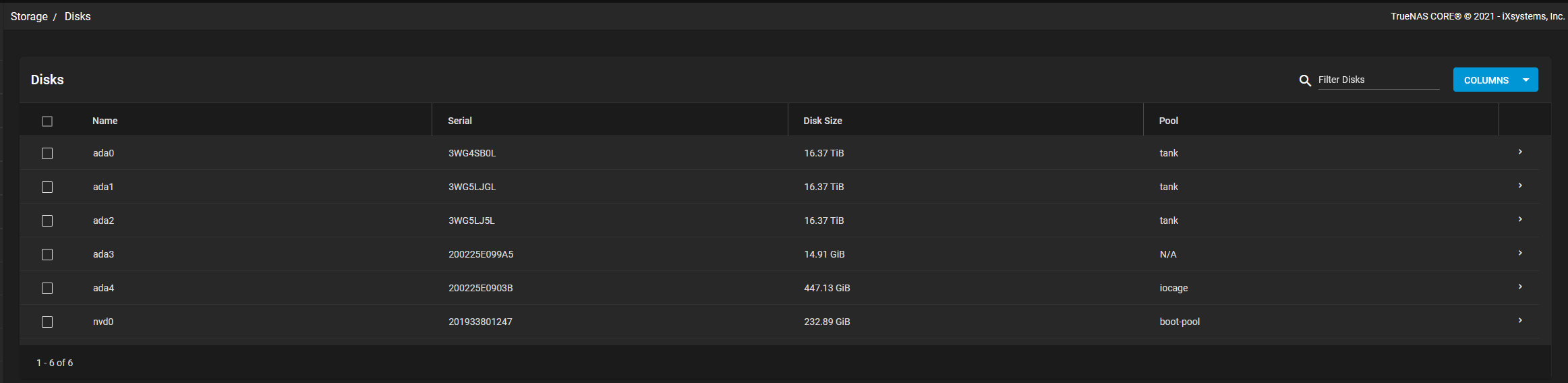1568x383 pixels.
Task: Open the COLUMNS dropdown
Action: 1495,80
